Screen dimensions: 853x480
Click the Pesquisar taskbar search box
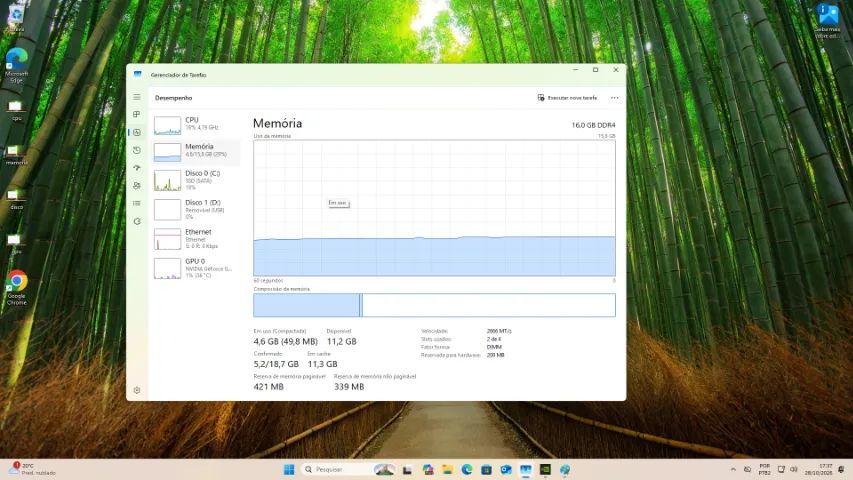click(x=349, y=469)
